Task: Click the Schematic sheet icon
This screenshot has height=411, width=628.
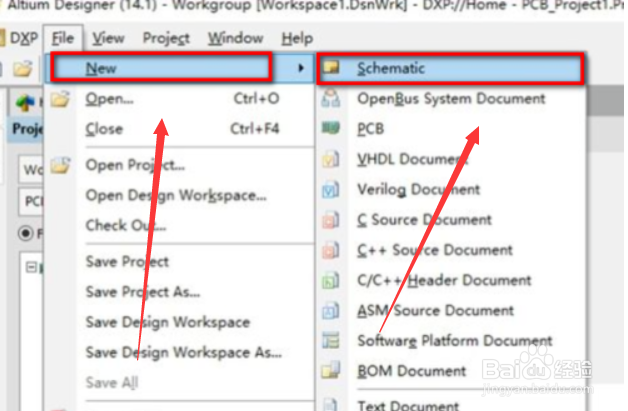Action: (x=331, y=67)
